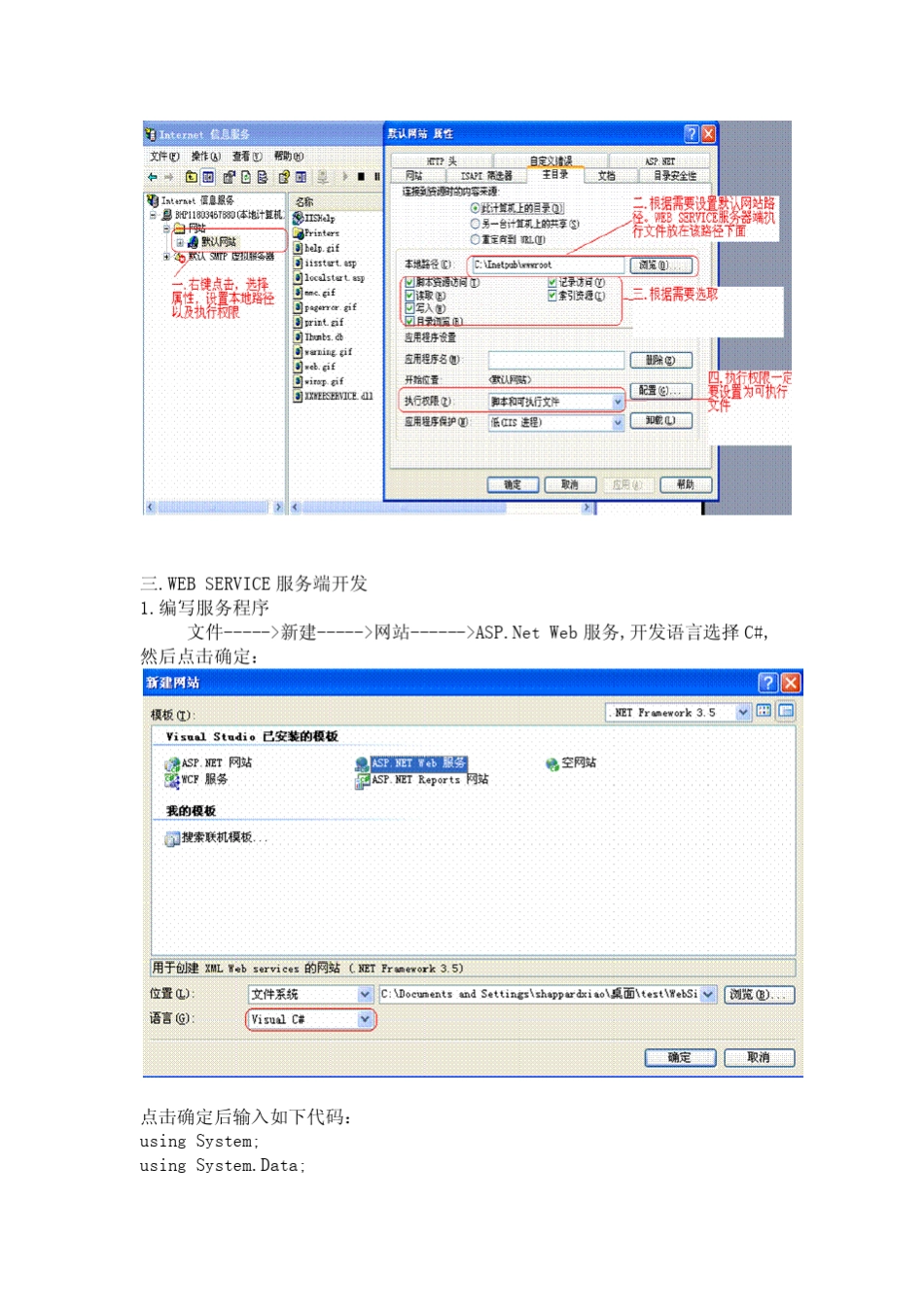Click the help ? button in 新建网站 title bar
The width and height of the screenshot is (924, 1307).
click(768, 683)
